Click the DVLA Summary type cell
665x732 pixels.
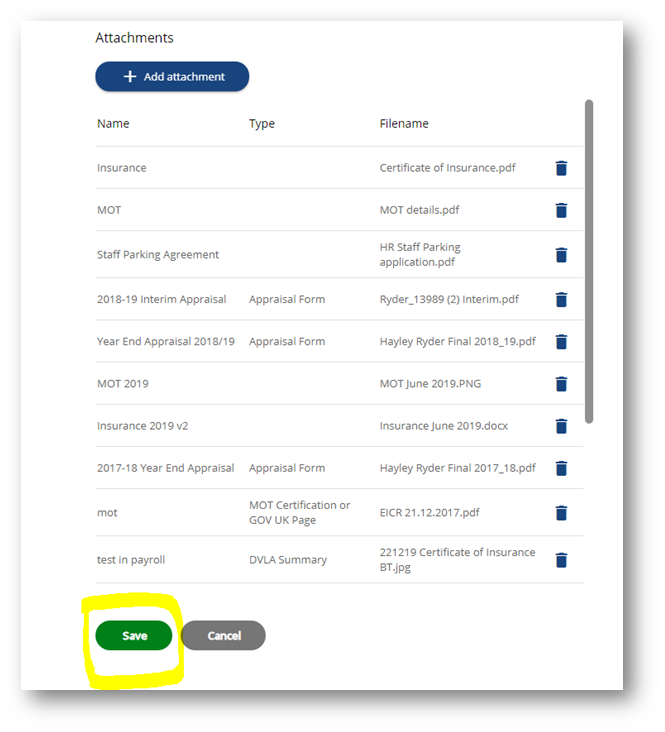288,560
